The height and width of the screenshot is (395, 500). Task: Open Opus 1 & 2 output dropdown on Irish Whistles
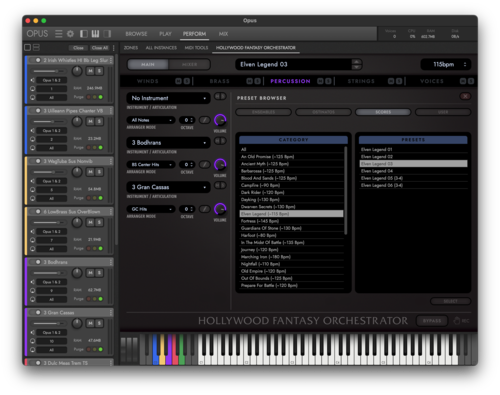(52, 80)
